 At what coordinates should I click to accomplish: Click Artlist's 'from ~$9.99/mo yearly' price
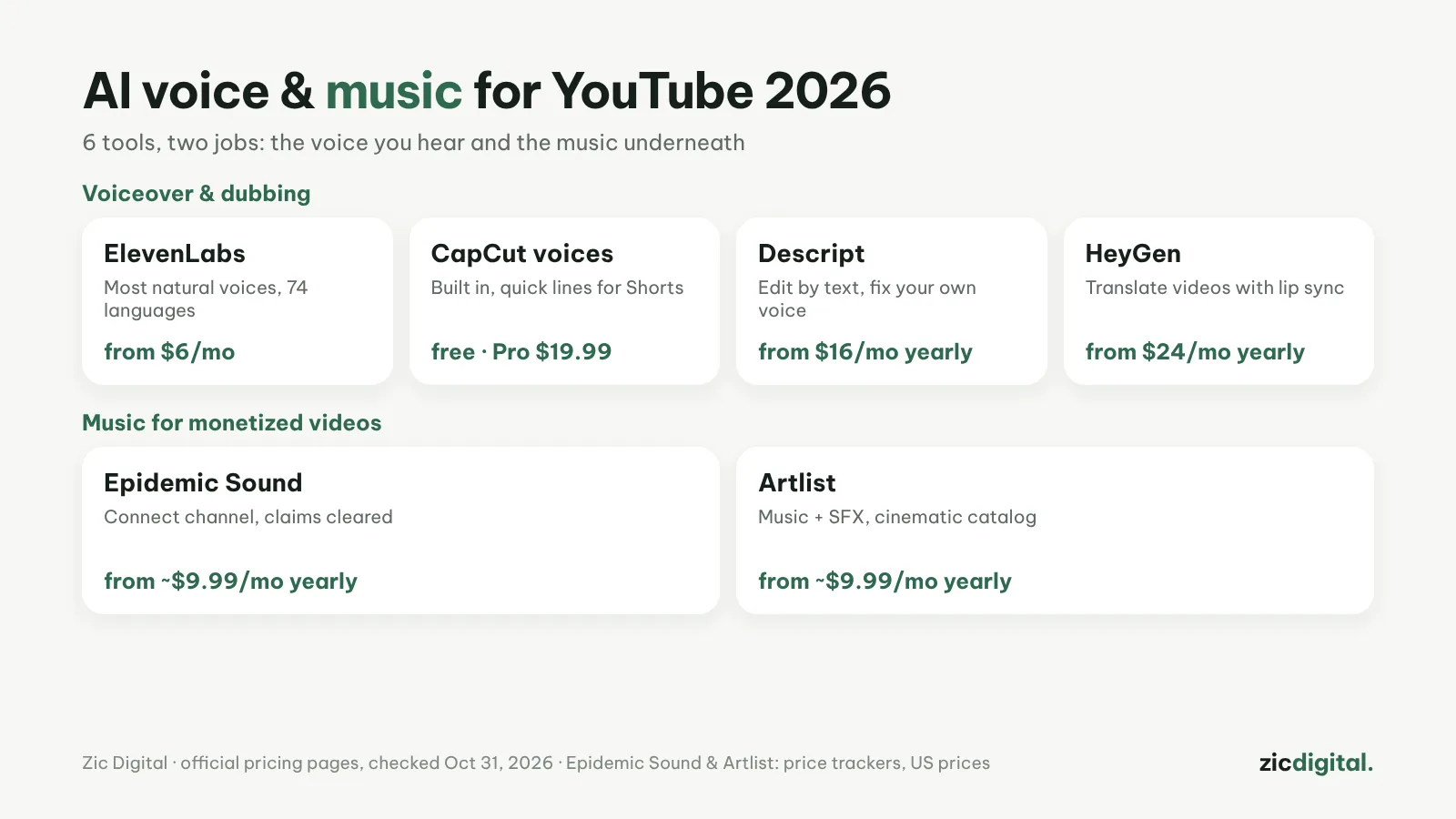click(885, 581)
